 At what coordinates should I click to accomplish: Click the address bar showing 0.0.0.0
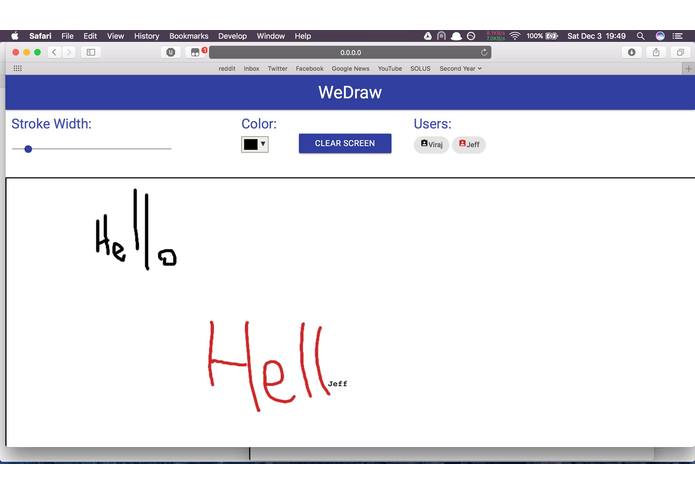click(x=350, y=52)
